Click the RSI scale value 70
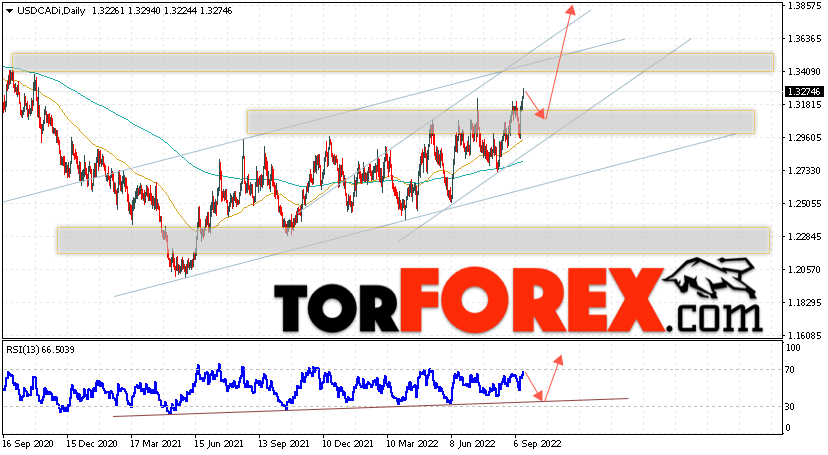This screenshot has width=828, height=455. click(x=790, y=370)
